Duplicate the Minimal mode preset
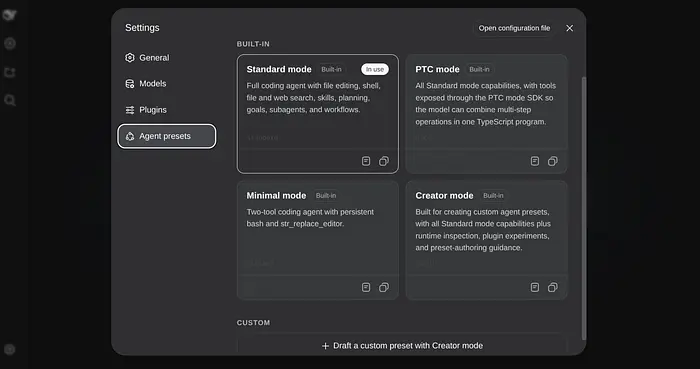 (x=383, y=287)
